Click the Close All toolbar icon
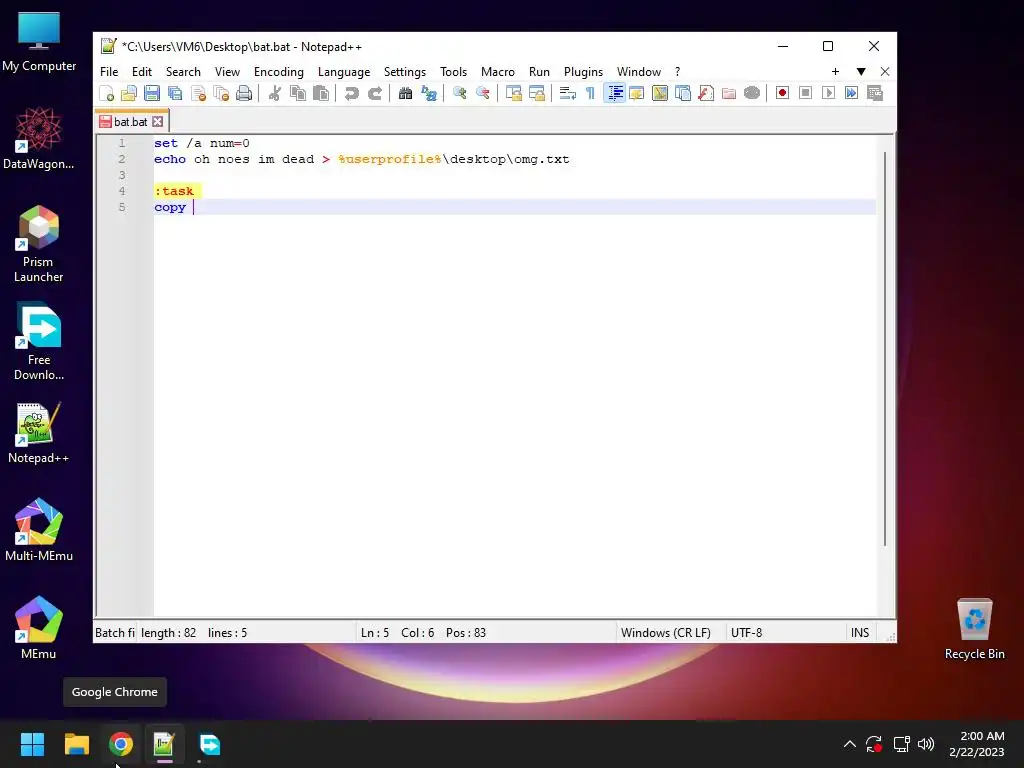Screen dimensions: 1024x768 221,93
